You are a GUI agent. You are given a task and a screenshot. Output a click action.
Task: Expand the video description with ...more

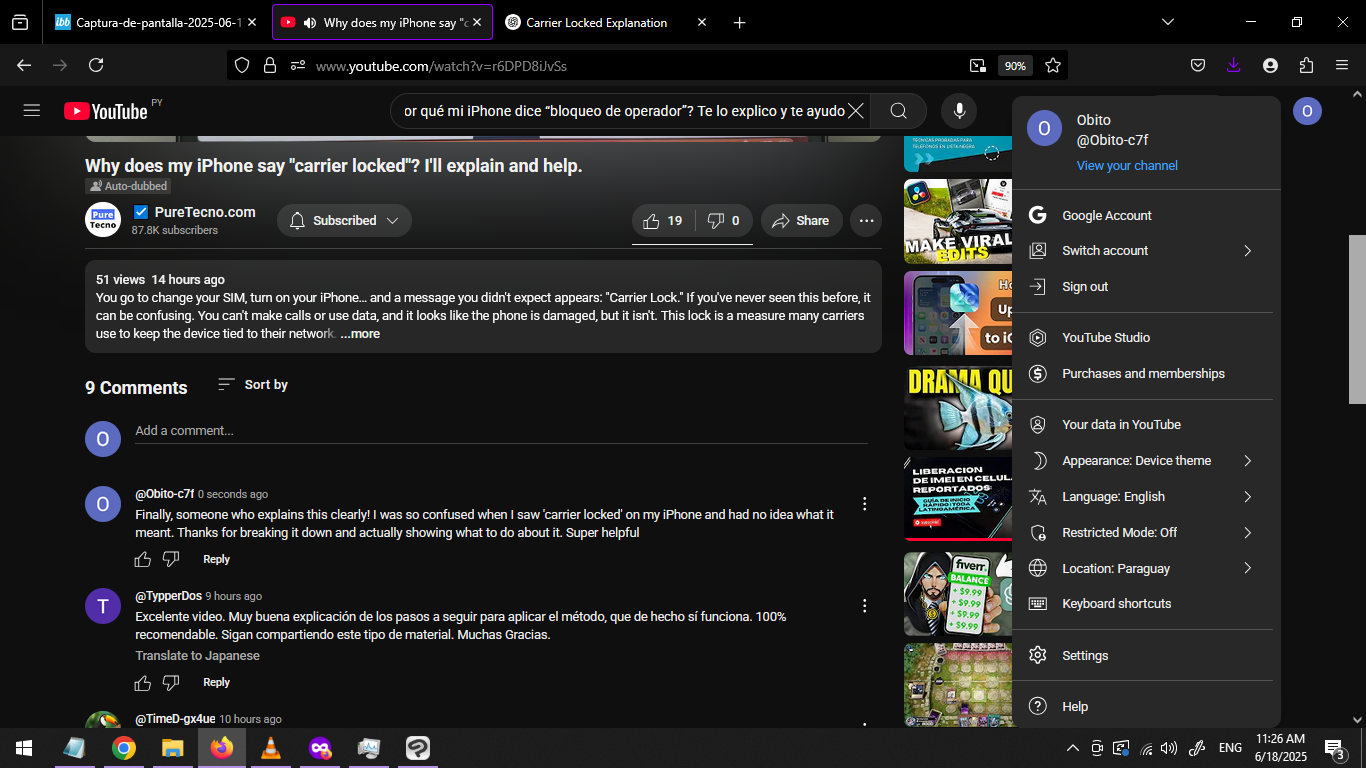(x=360, y=334)
